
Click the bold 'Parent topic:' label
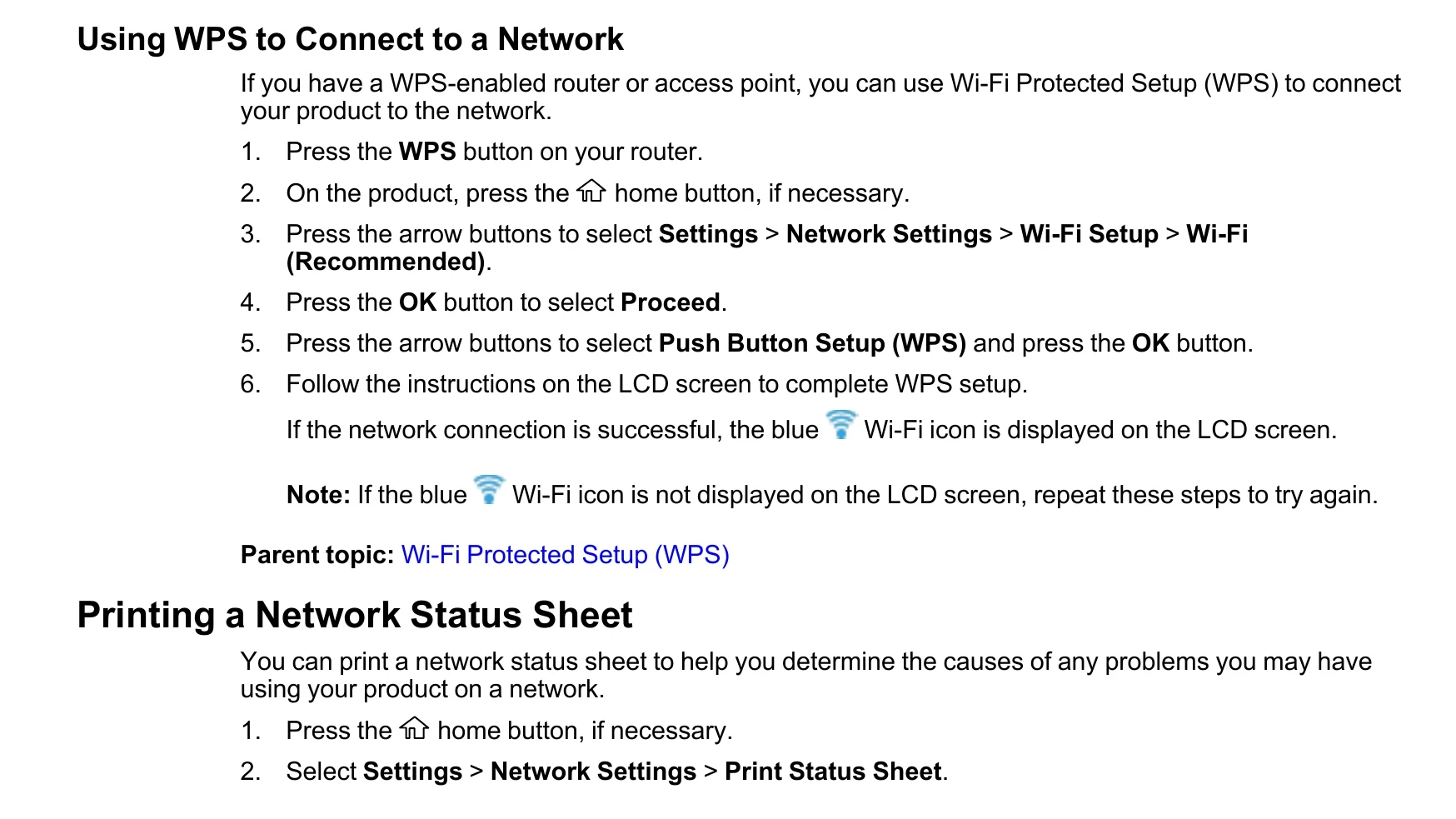point(317,555)
